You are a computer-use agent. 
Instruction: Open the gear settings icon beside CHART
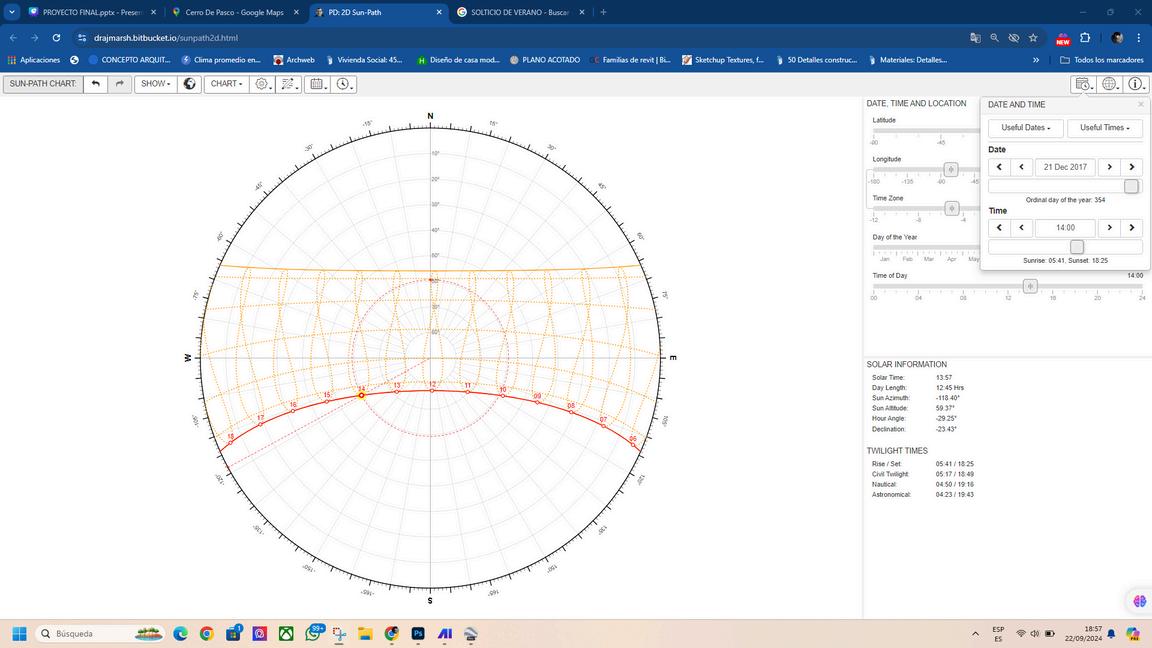[262, 84]
